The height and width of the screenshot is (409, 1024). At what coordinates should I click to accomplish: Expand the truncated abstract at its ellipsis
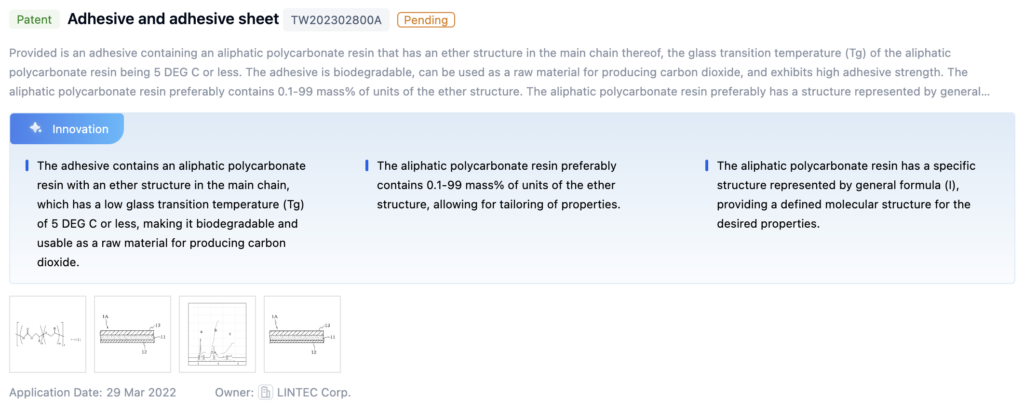(986, 91)
